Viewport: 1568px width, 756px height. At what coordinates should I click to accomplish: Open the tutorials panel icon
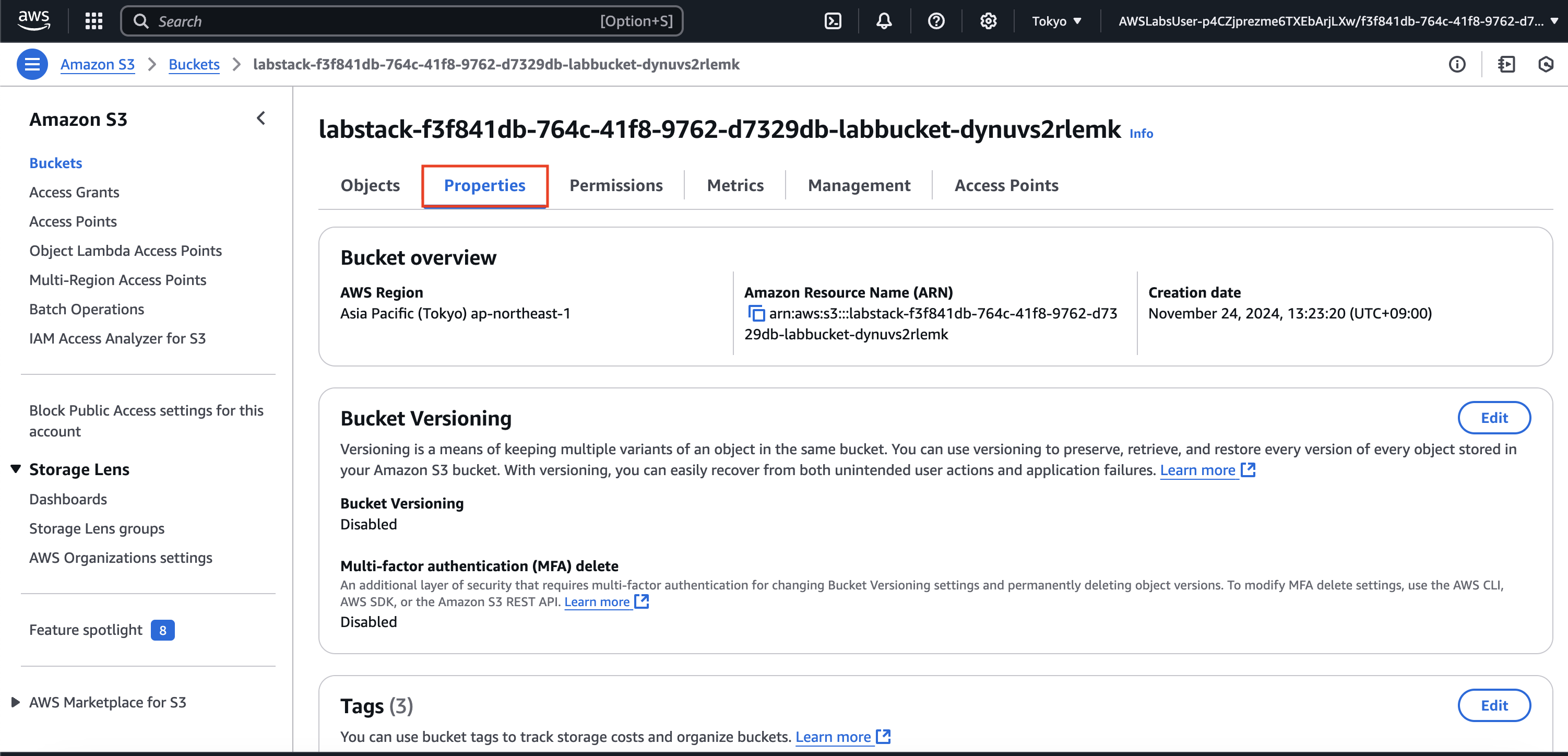click(1506, 64)
